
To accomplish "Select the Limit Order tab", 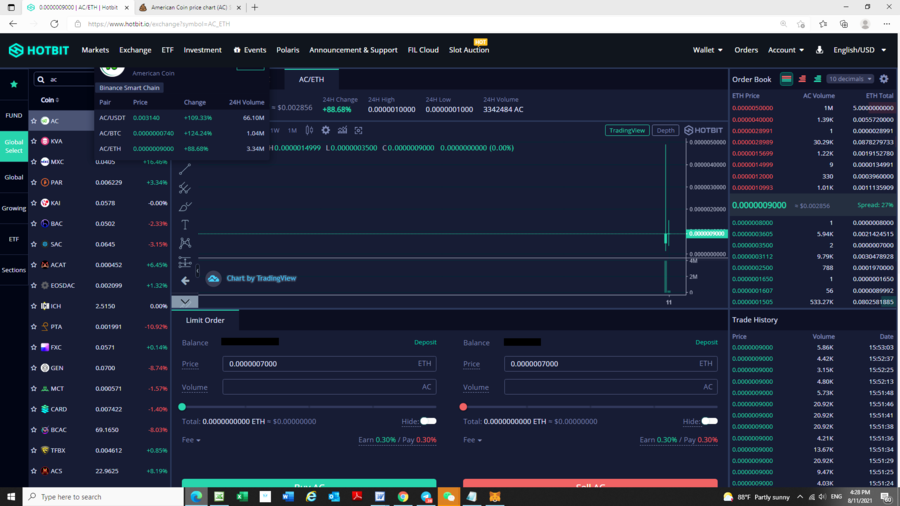I will [x=205, y=320].
